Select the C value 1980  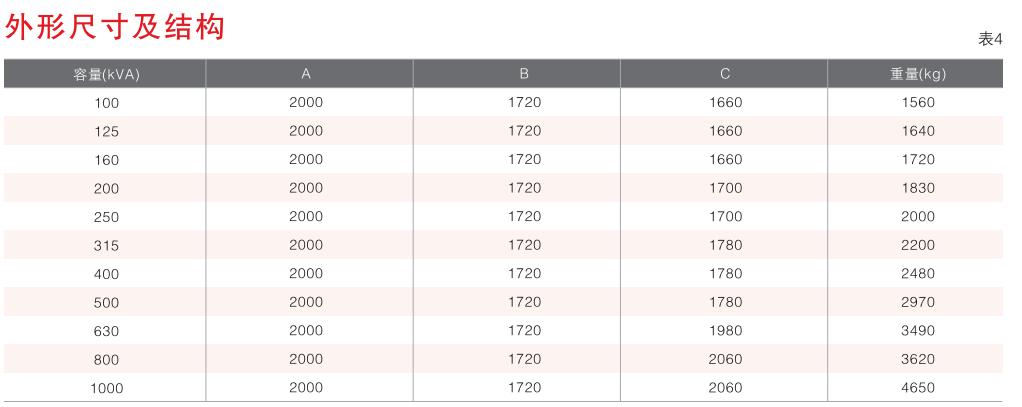tap(725, 331)
